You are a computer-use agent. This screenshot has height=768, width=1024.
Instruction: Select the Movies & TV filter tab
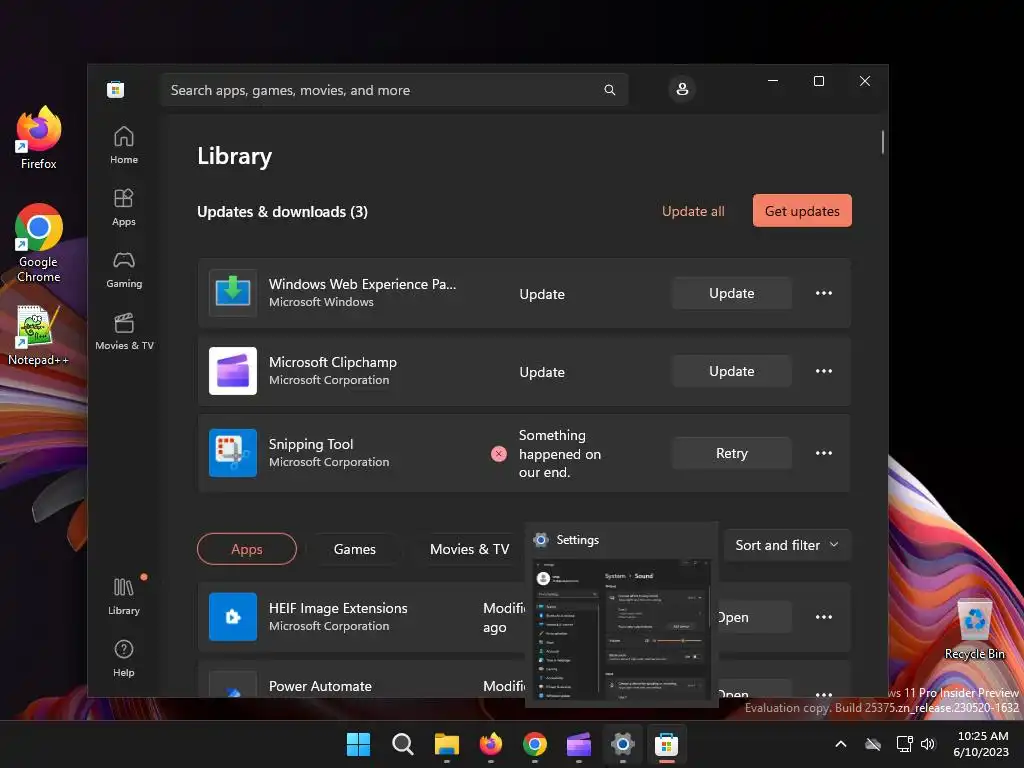point(470,549)
